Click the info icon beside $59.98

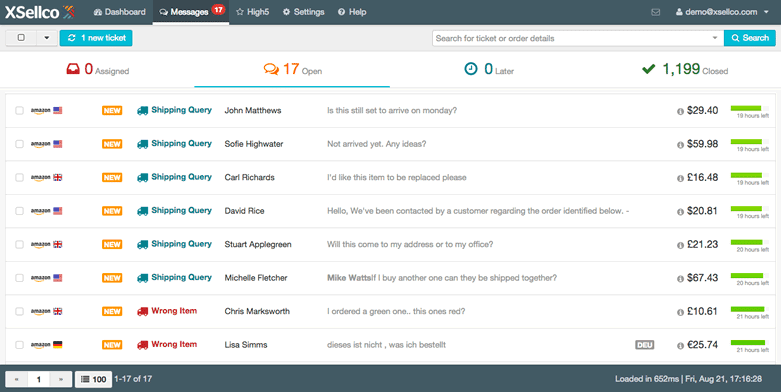pos(680,145)
